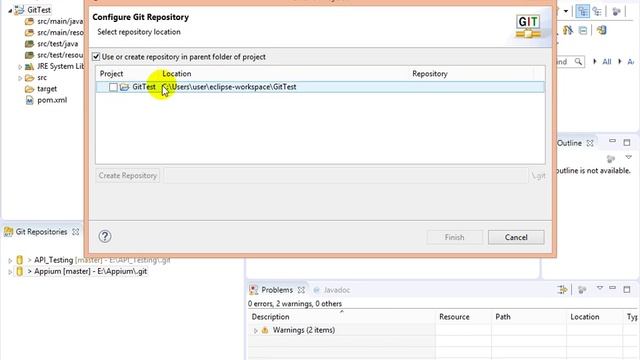Click the highlighted hierarchical layout toolbar icon
640x360 pixels.
click(583, 11)
